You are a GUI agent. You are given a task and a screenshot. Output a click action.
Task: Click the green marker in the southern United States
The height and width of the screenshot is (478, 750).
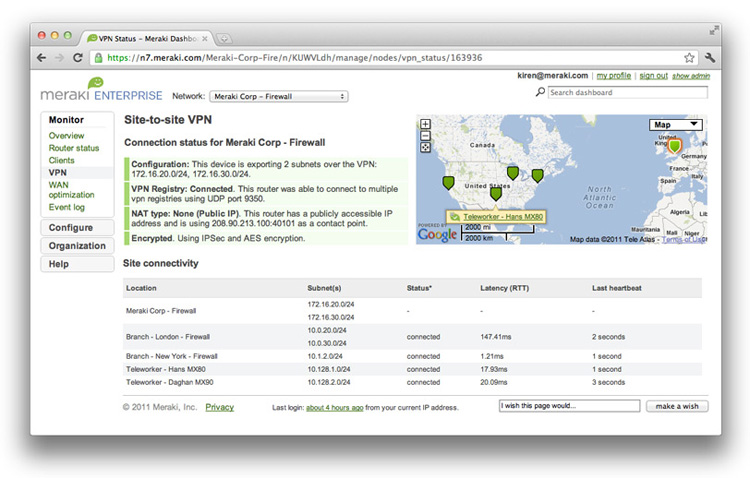[496, 193]
